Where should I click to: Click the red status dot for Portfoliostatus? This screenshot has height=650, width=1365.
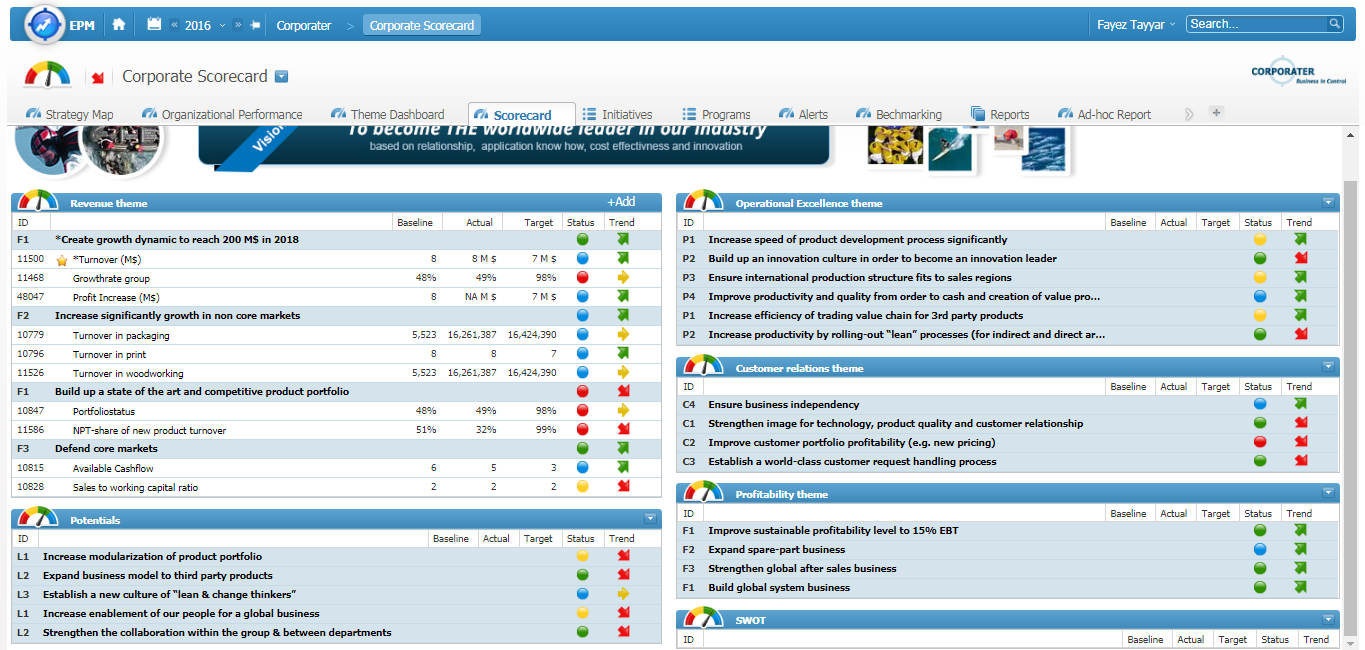pos(582,411)
